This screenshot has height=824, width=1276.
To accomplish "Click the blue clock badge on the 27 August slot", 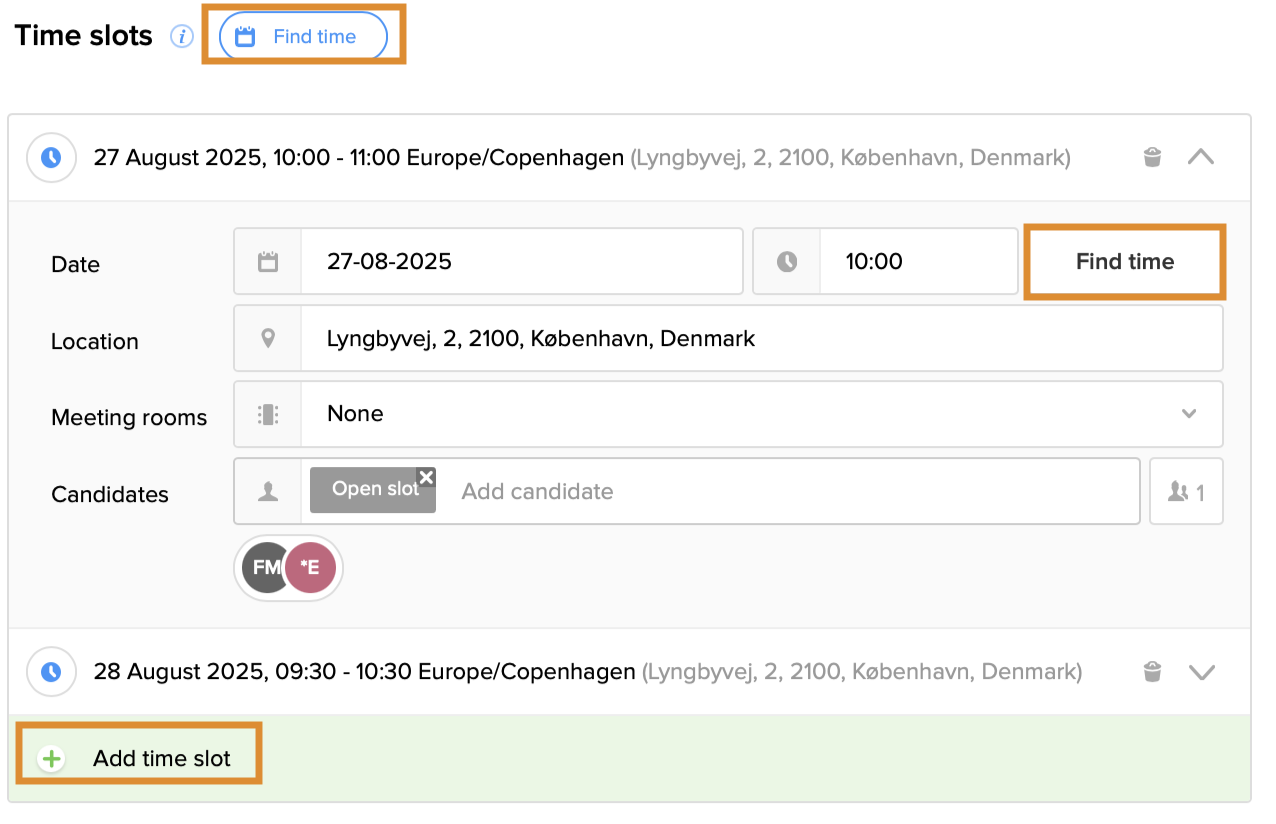I will pyautogui.click(x=51, y=157).
